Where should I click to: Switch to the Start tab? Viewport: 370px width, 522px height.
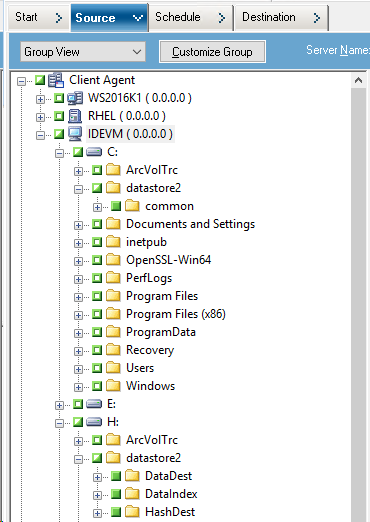pyautogui.click(x=39, y=17)
